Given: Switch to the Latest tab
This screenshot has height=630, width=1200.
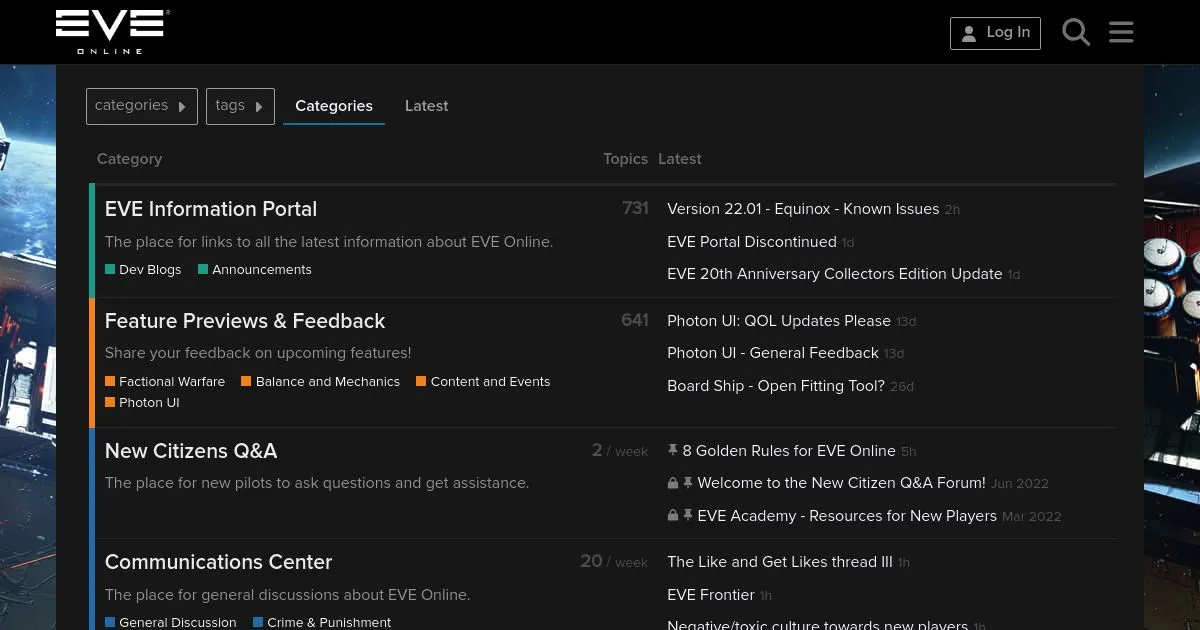Looking at the screenshot, I should pyautogui.click(x=426, y=106).
